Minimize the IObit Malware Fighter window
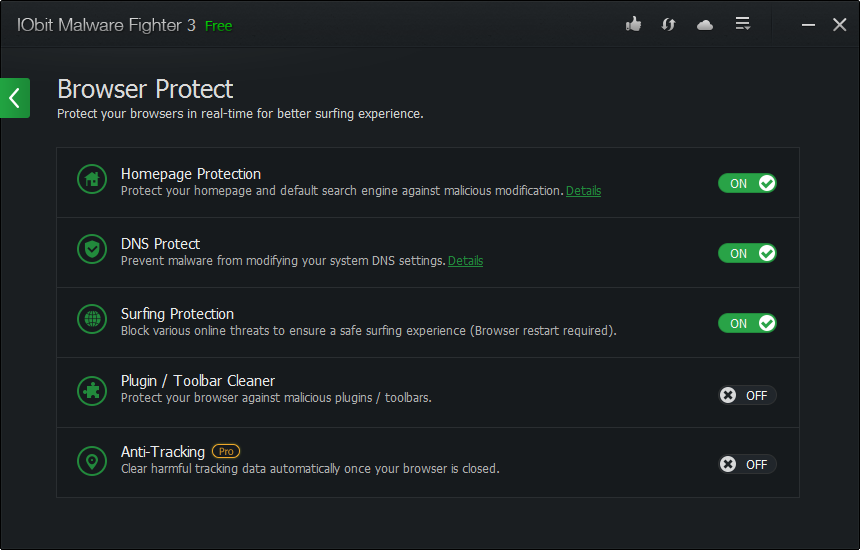Screen dimensions: 860x550 pyautogui.click(x=808, y=25)
